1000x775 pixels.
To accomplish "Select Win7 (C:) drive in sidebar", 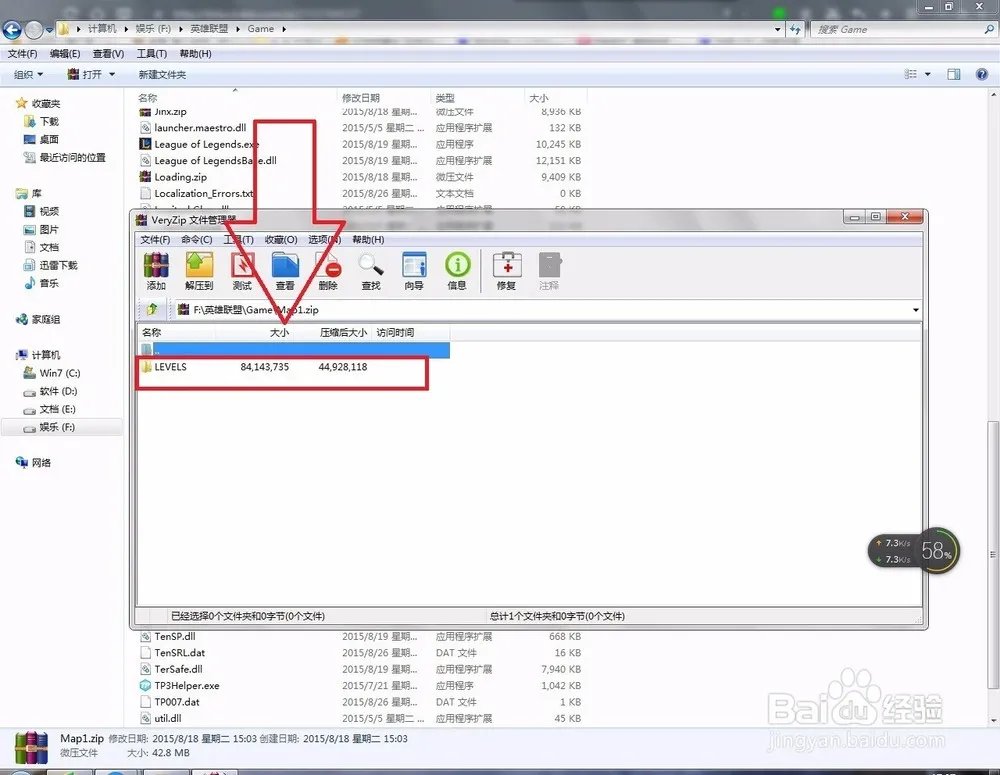I will (52, 373).
